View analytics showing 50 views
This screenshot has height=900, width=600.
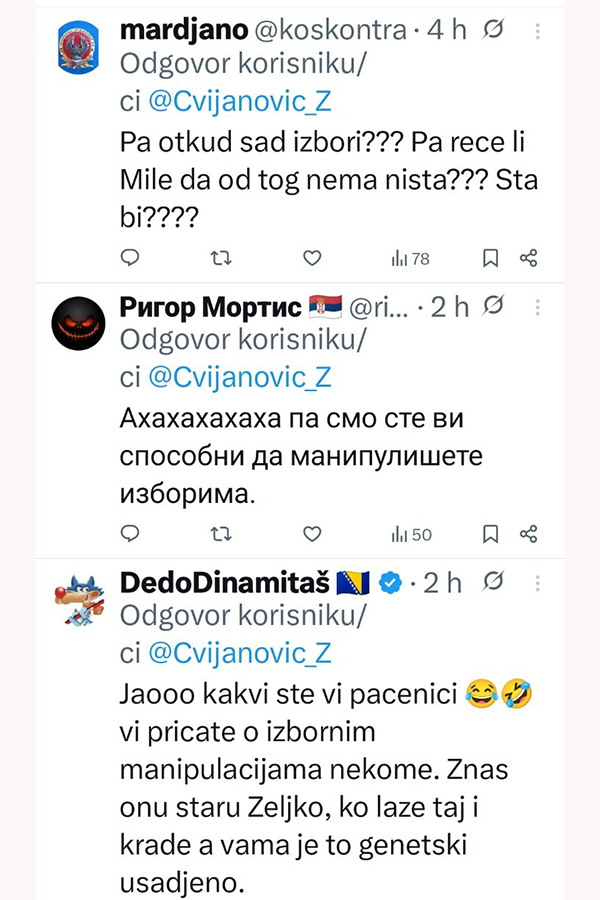(411, 534)
